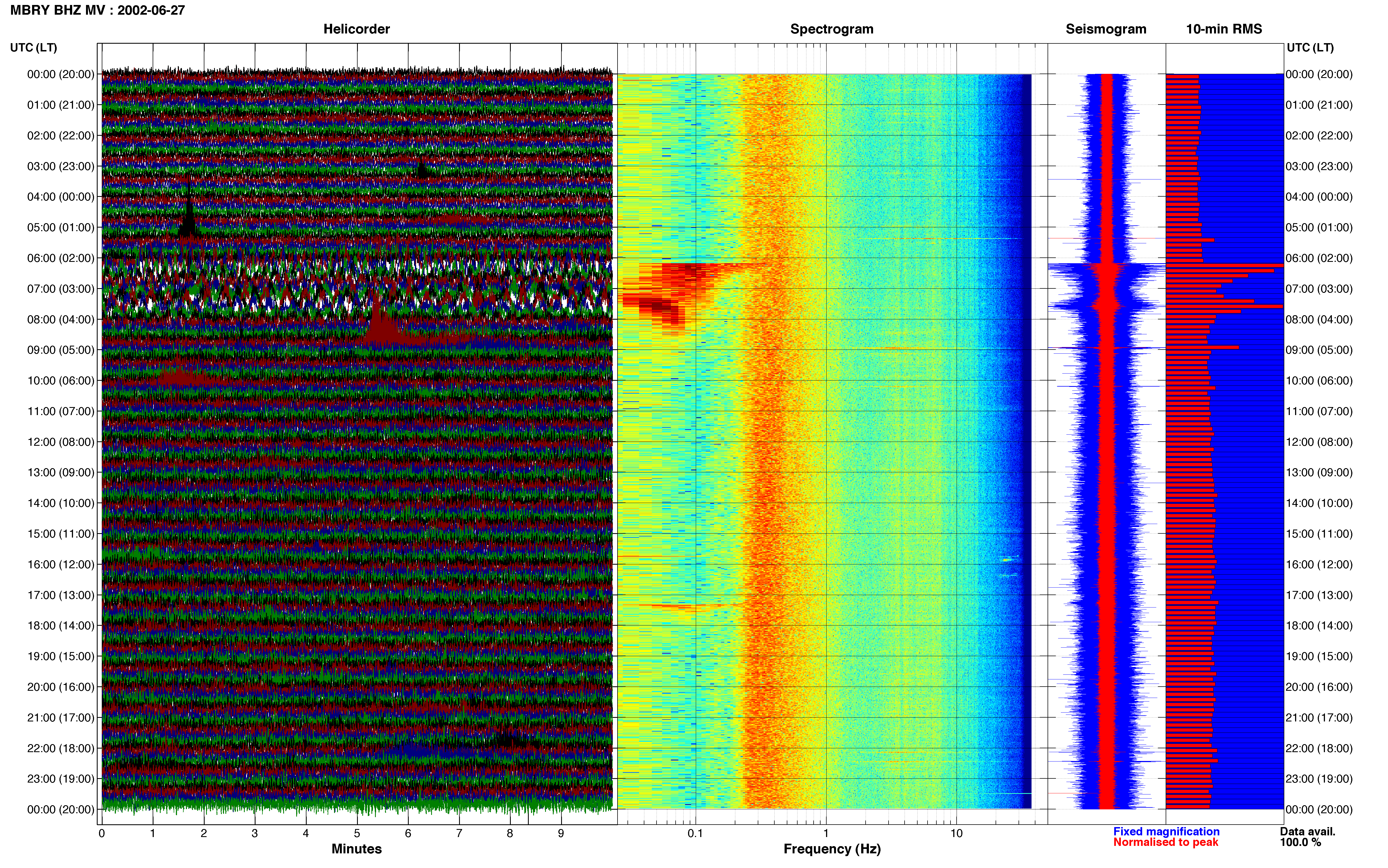This screenshot has width=1388, height=868.
Task: Select the 'Data avail.' label
Action: point(1308,832)
